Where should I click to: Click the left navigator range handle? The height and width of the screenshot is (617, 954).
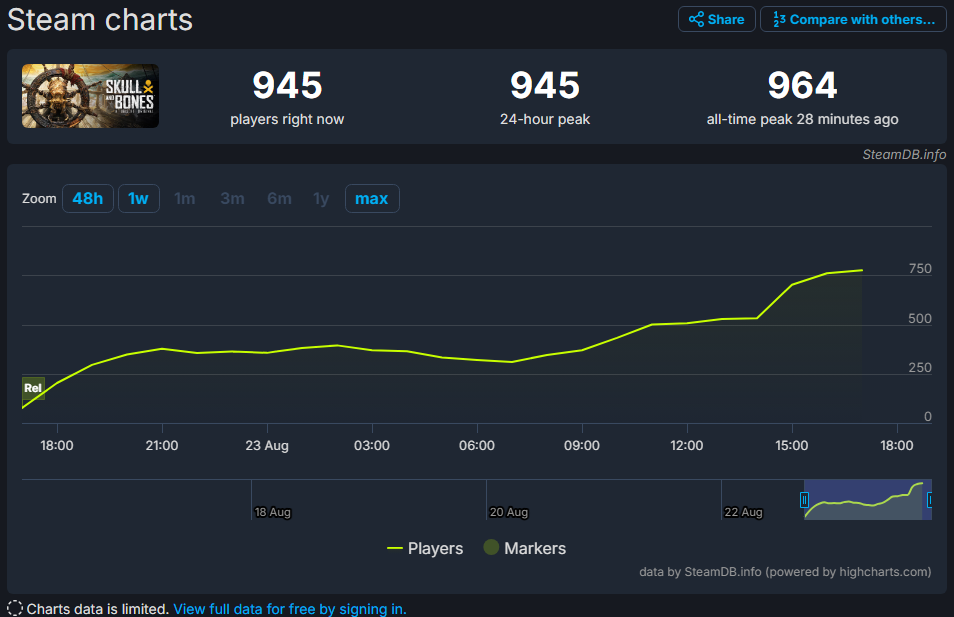point(804,500)
